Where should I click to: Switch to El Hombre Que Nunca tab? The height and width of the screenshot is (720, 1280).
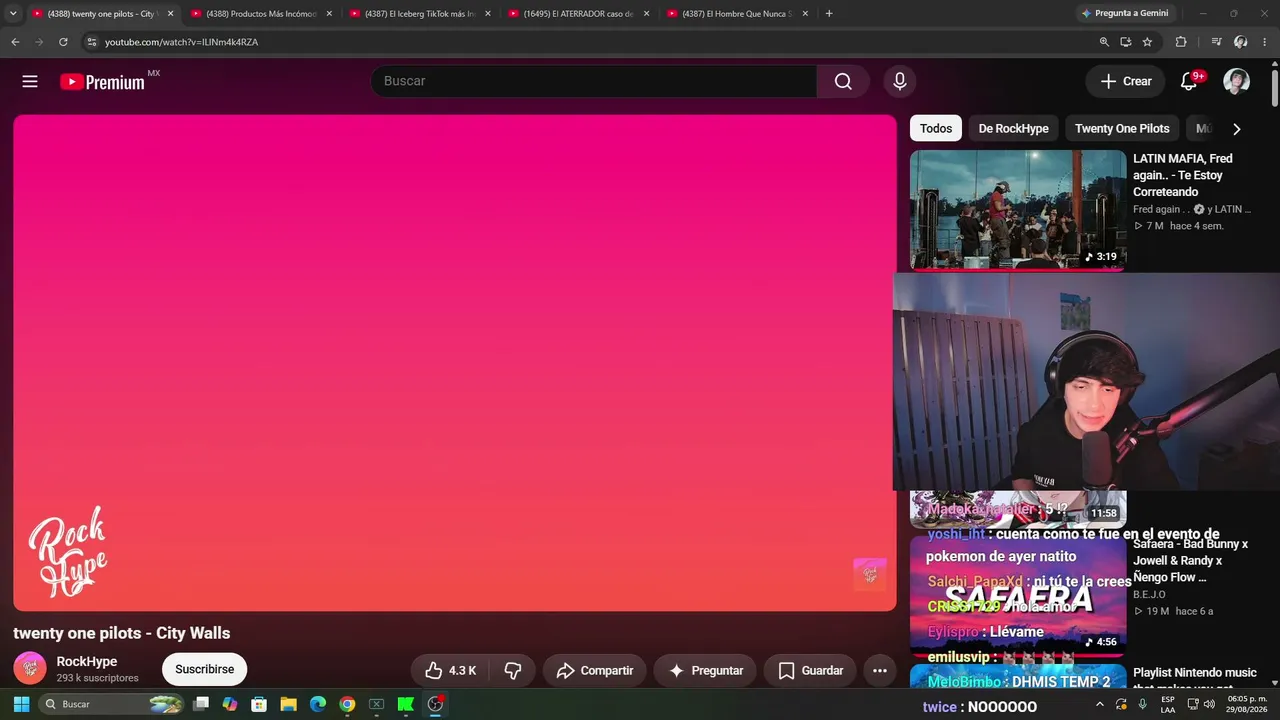(739, 14)
